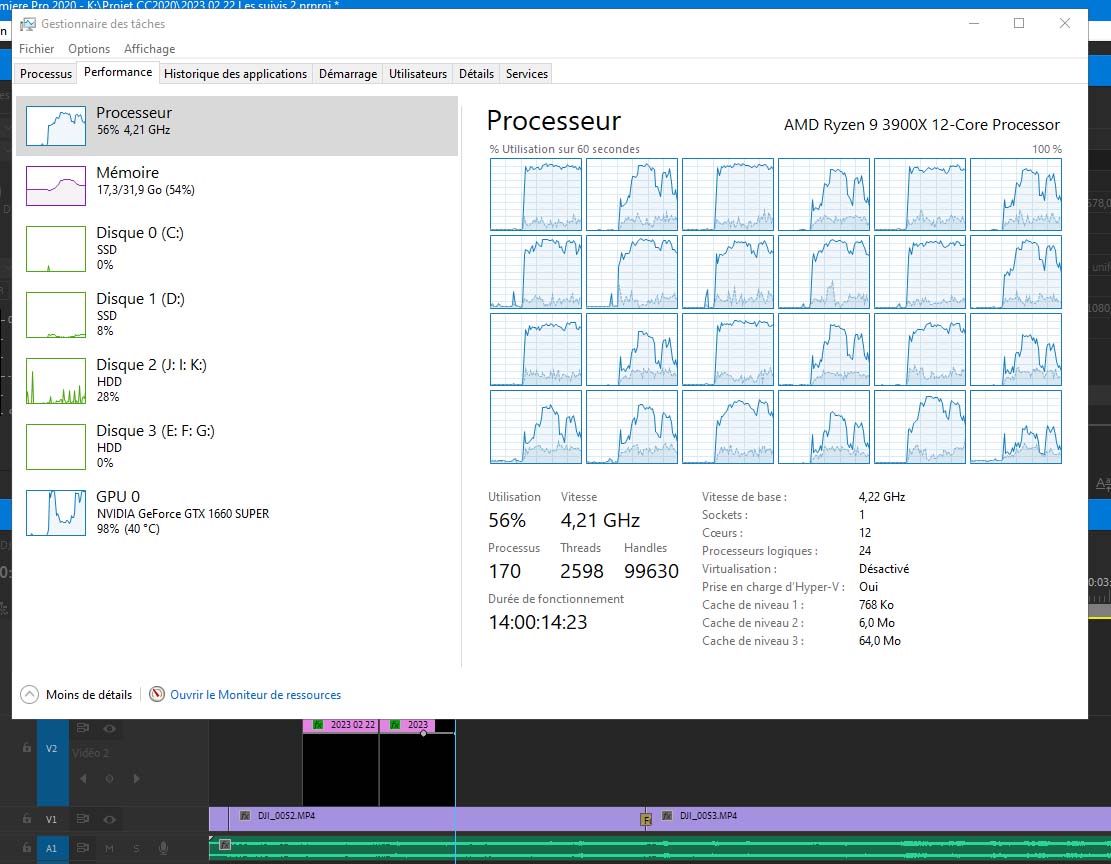1111x864 pixels.
Task: Select the Mémoire usage graph thumbnail
Action: [56, 185]
